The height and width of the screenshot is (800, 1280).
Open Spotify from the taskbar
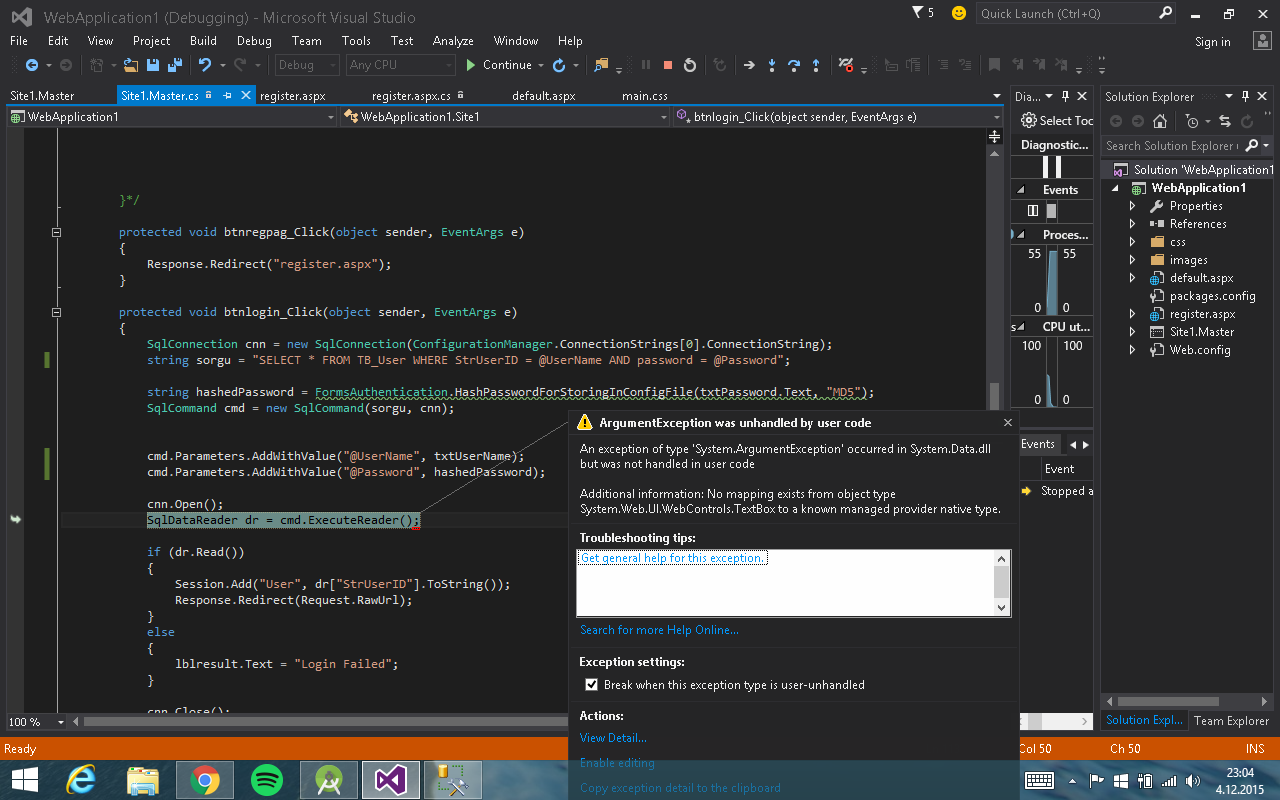pyautogui.click(x=267, y=780)
